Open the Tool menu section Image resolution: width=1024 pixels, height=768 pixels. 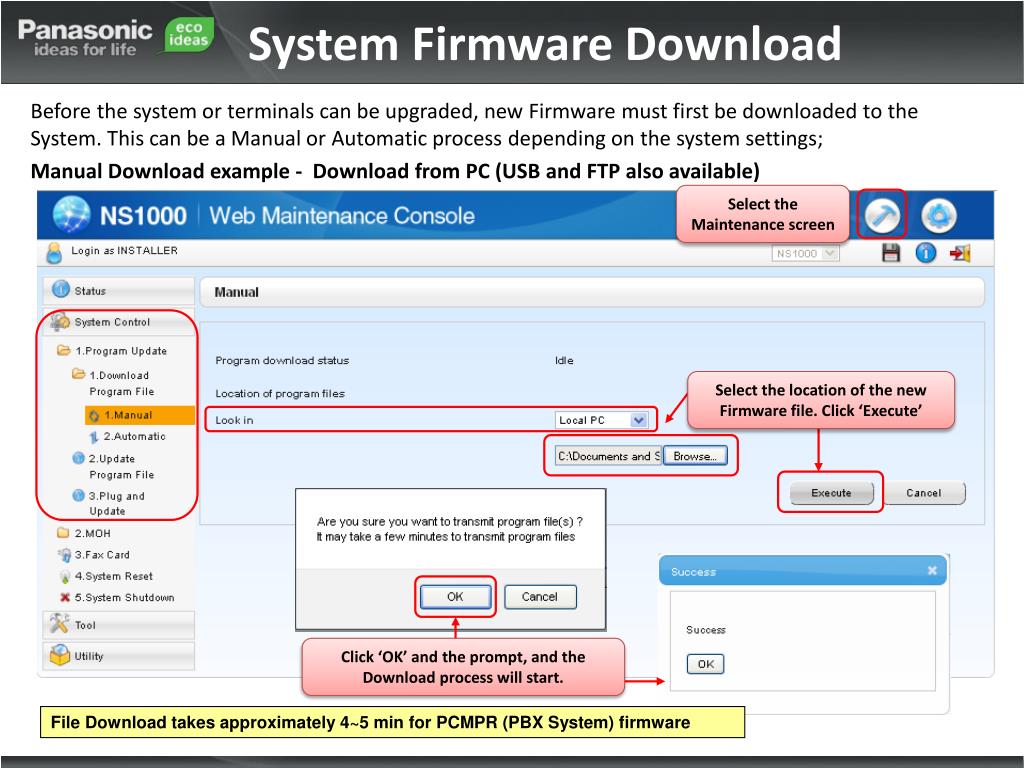tap(118, 625)
